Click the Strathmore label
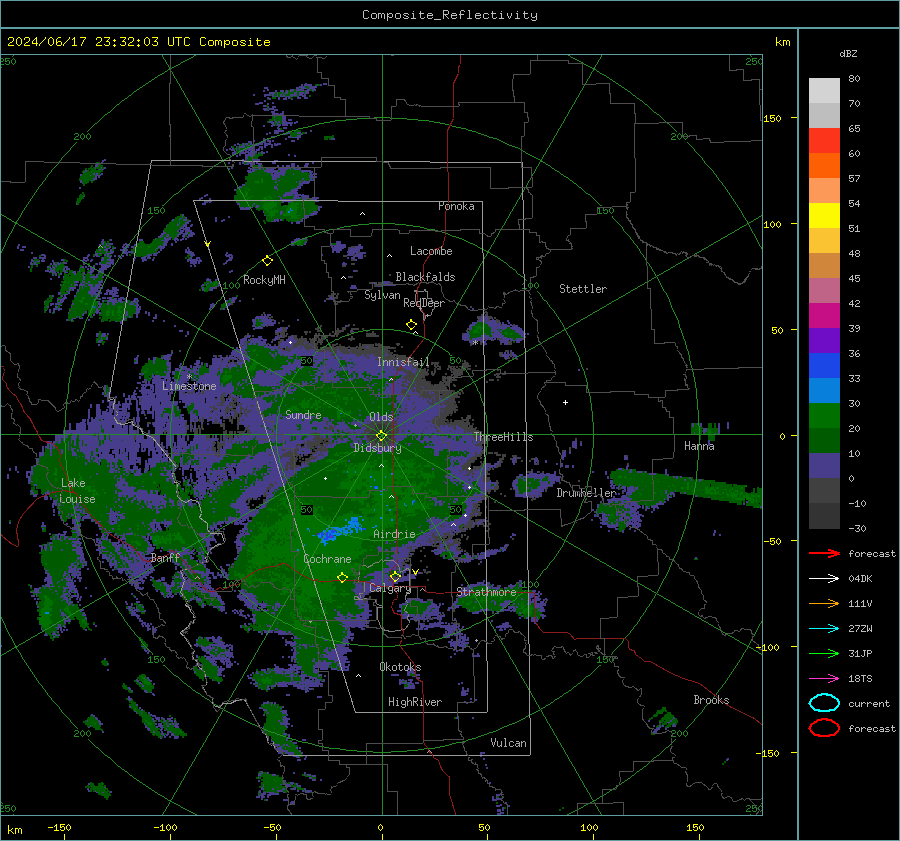This screenshot has width=900, height=841. [x=486, y=592]
